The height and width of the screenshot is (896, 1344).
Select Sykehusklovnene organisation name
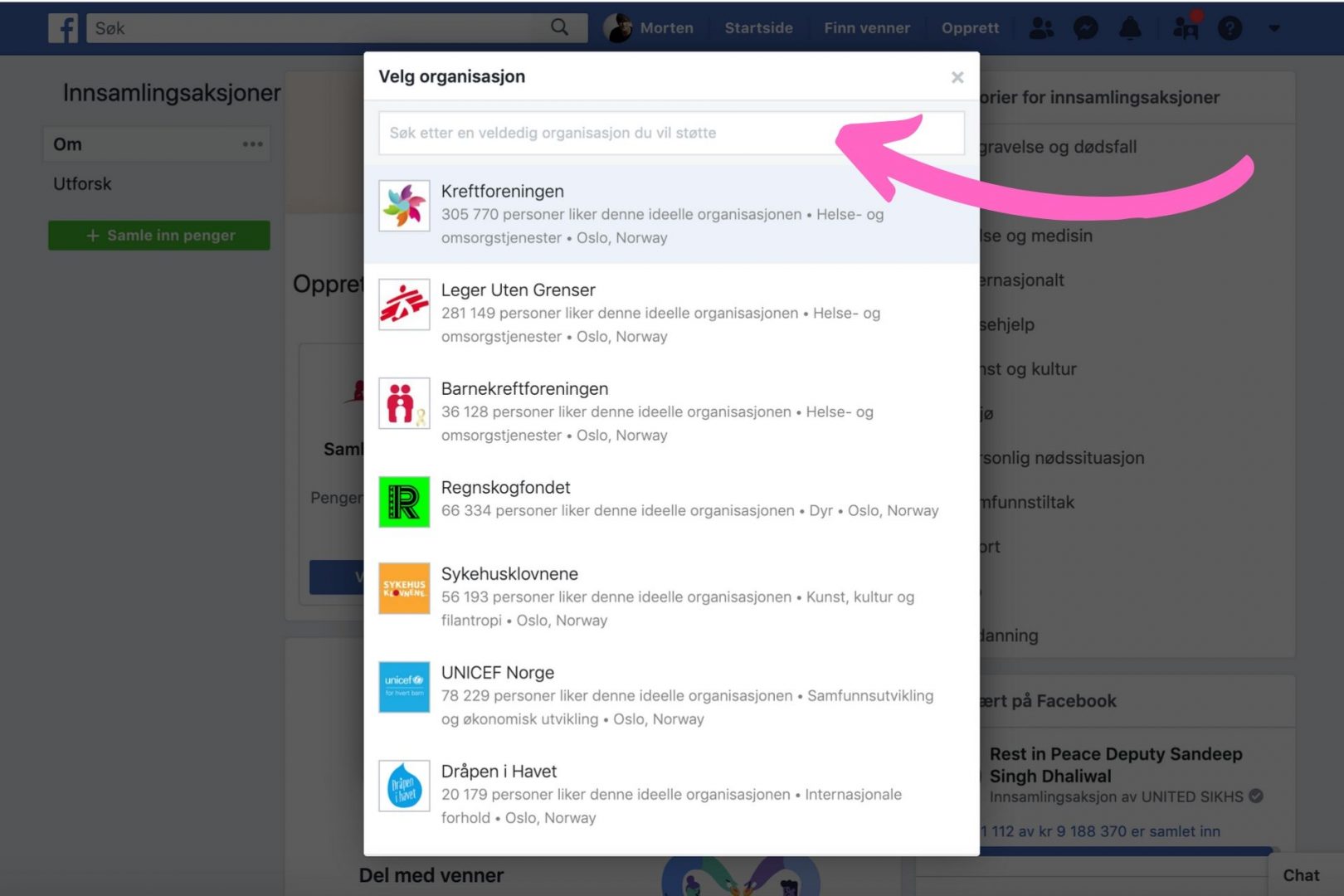pyautogui.click(x=509, y=574)
